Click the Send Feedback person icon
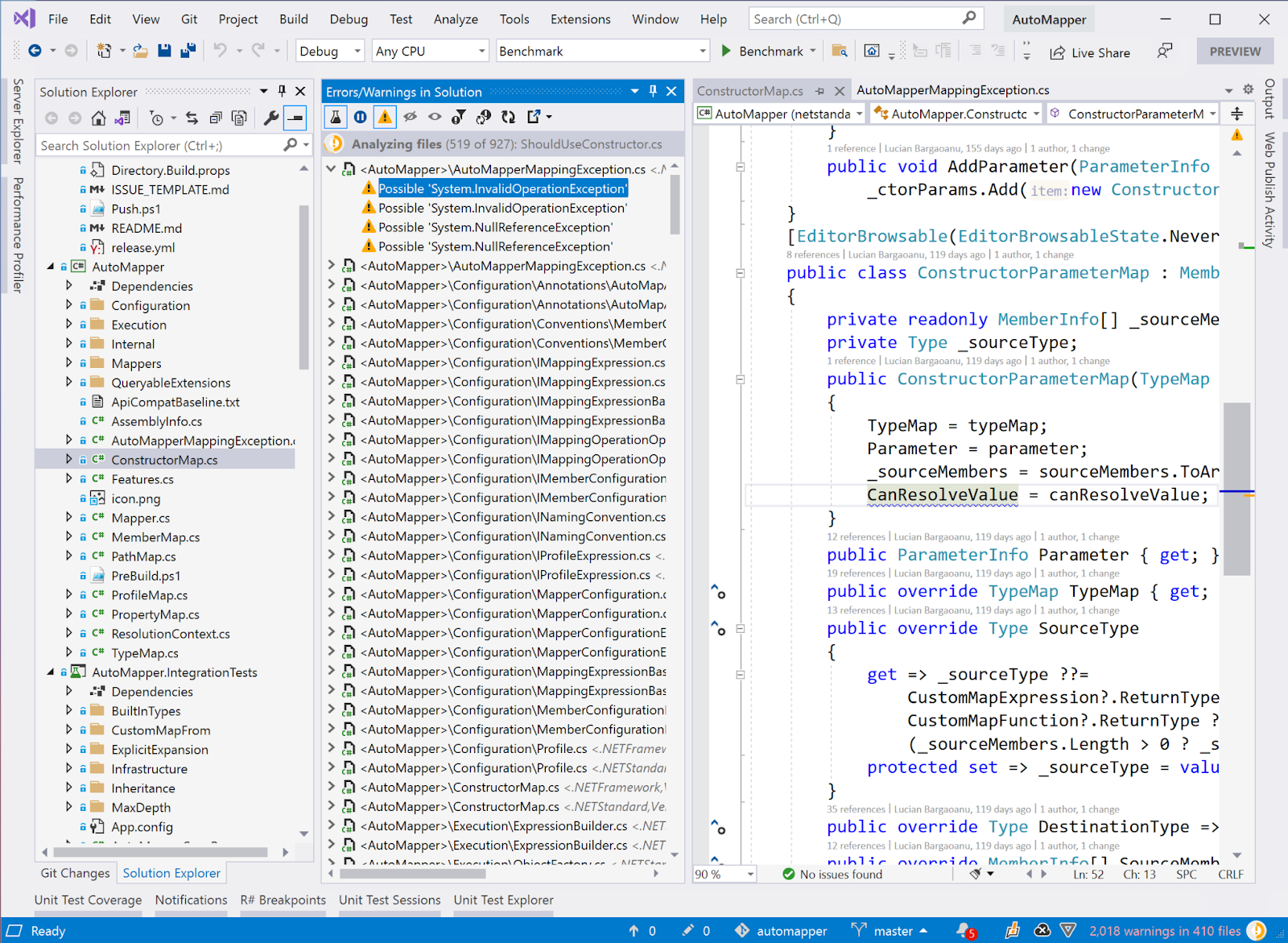The image size is (1288, 943). [1164, 52]
